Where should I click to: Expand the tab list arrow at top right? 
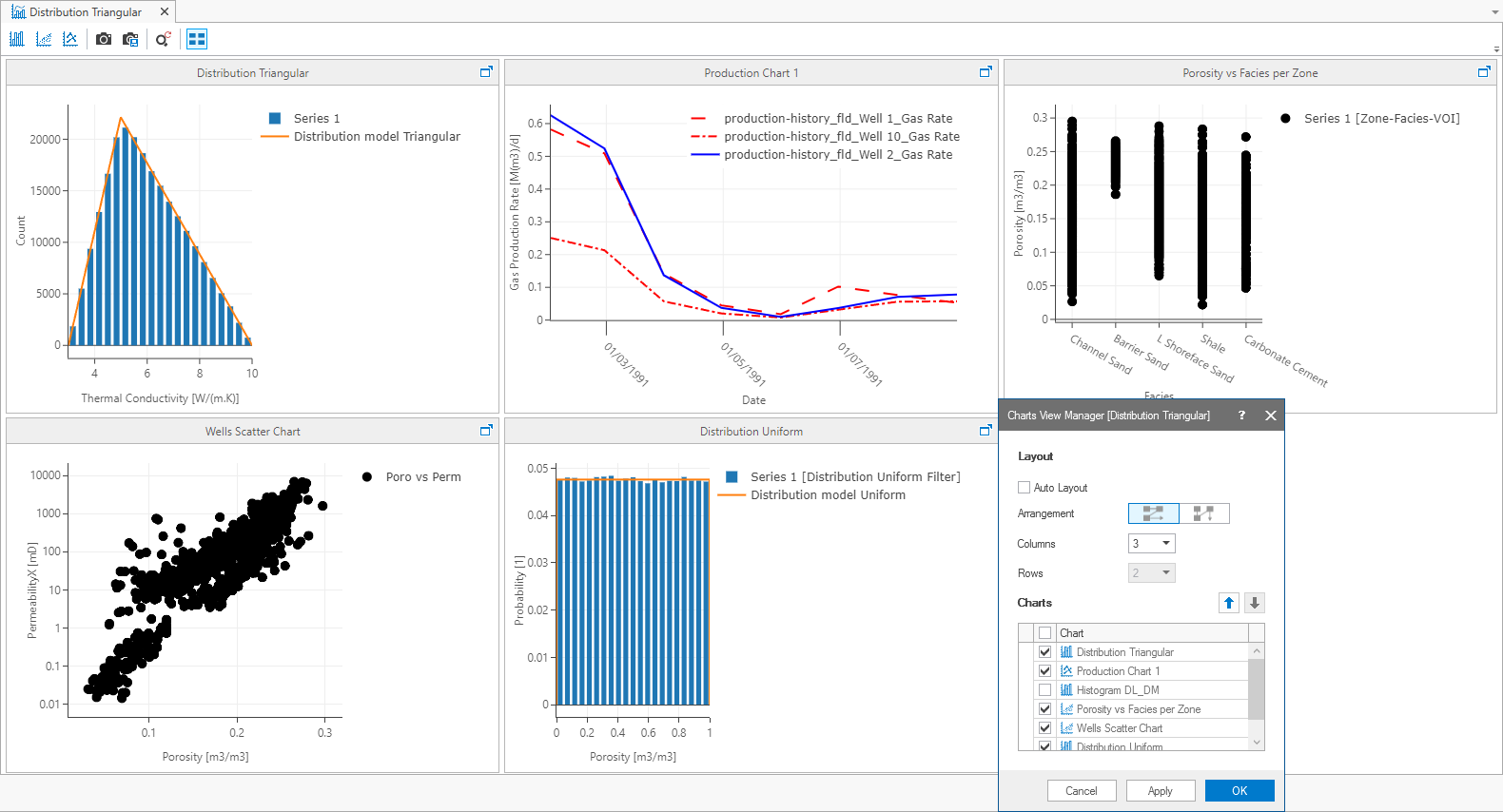pyautogui.click(x=1495, y=12)
